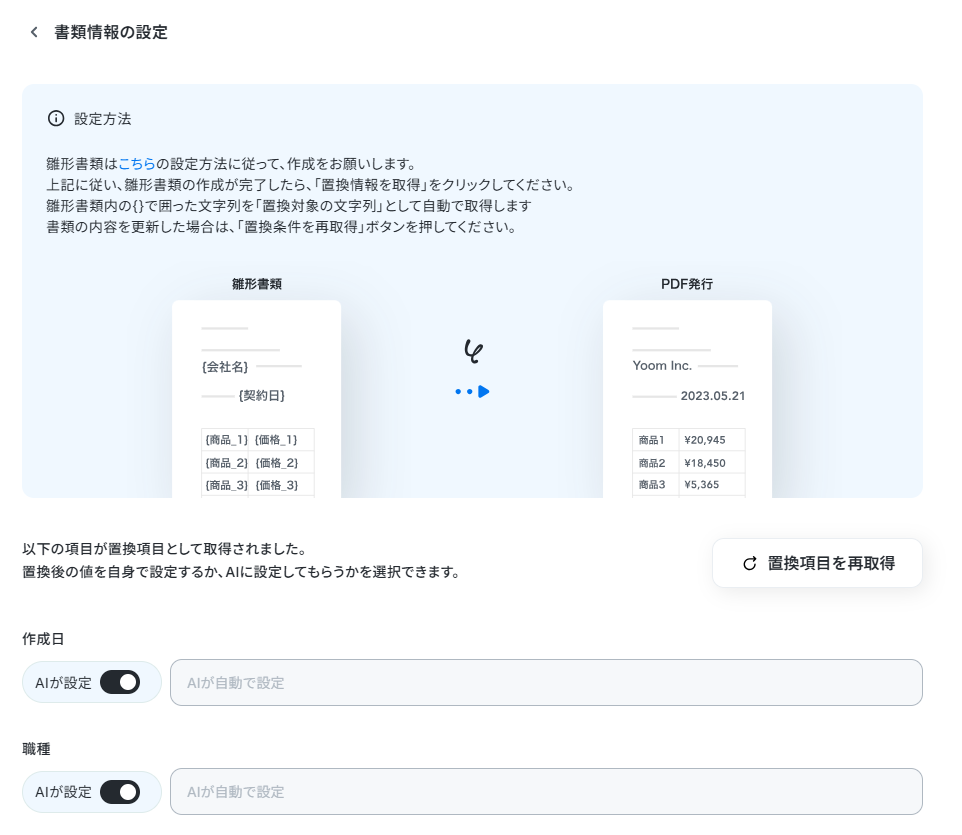Click the 作成日 AIが自動で設定 input field
This screenshot has height=835, width=962.
click(546, 682)
